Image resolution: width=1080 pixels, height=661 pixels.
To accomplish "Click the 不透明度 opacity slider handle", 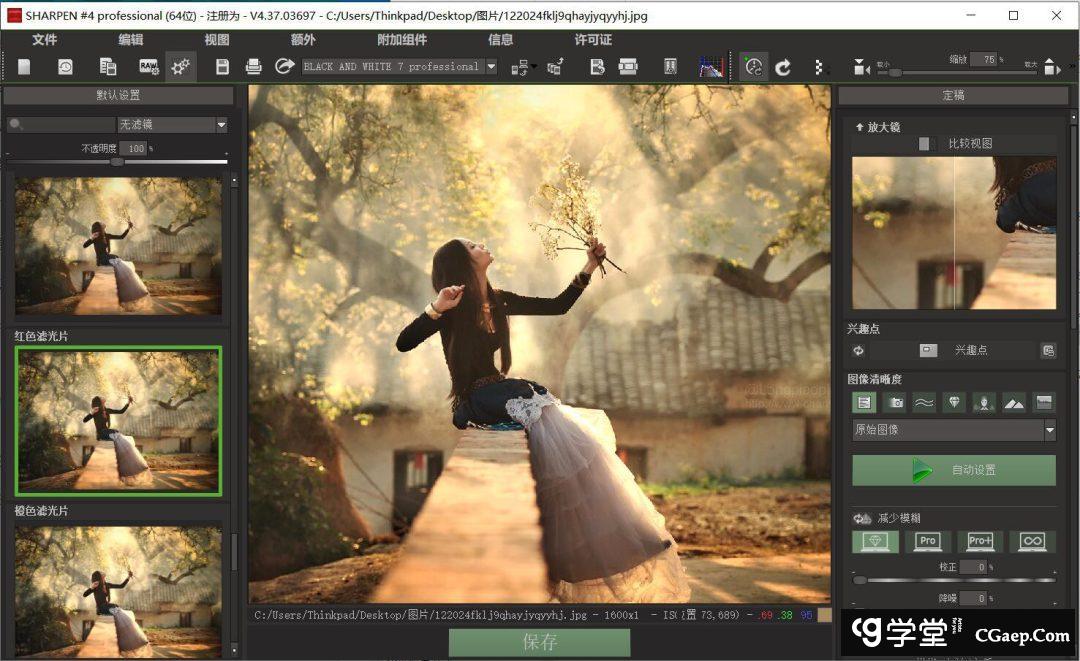I will pyautogui.click(x=117, y=161).
